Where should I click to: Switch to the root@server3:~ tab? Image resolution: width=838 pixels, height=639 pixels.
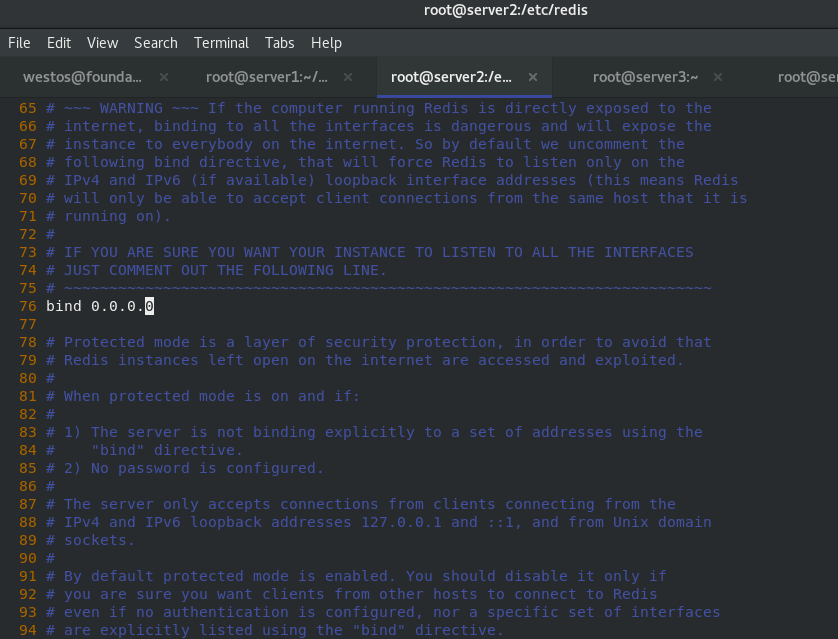click(x=645, y=77)
